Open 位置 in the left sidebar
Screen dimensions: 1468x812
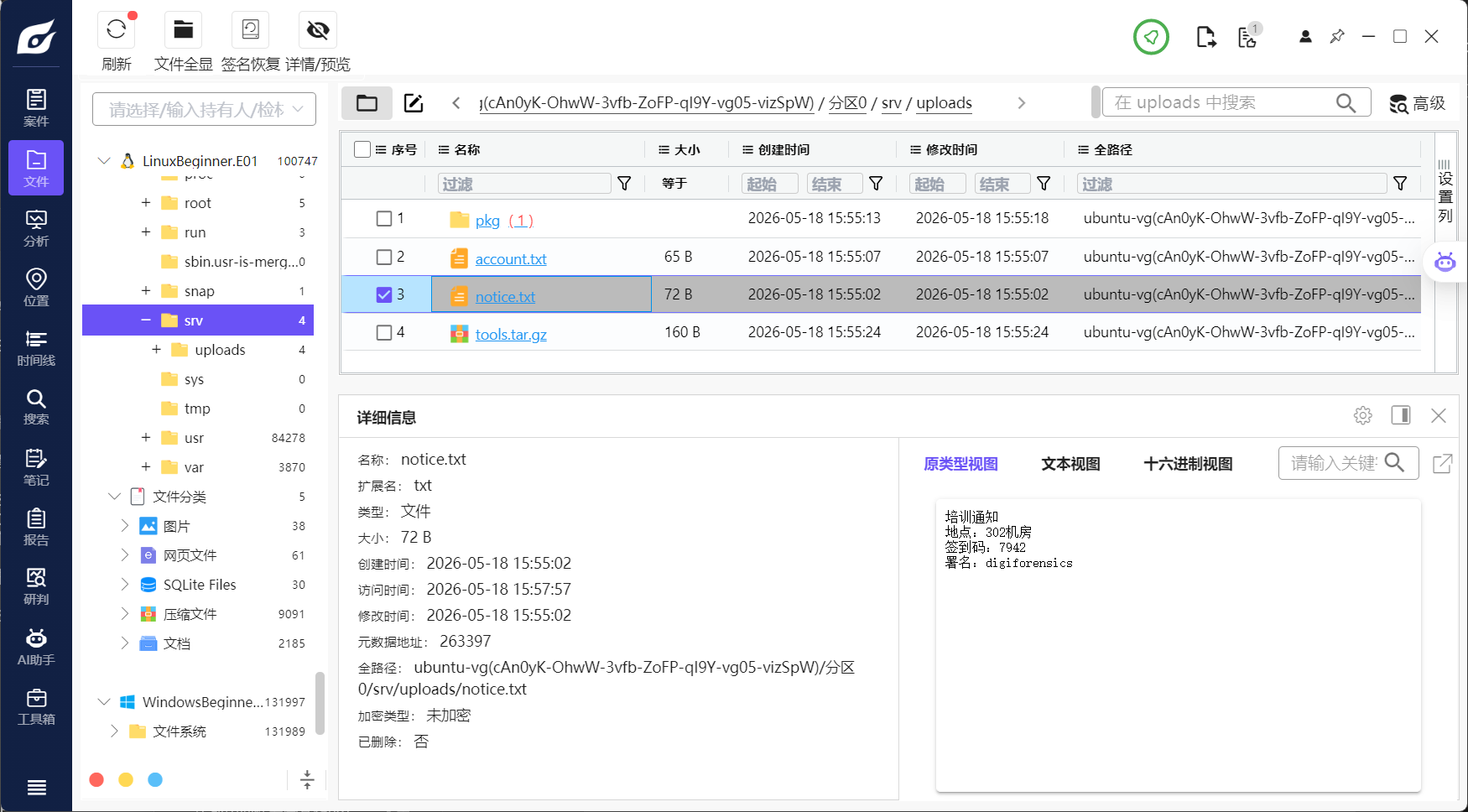coord(36,288)
